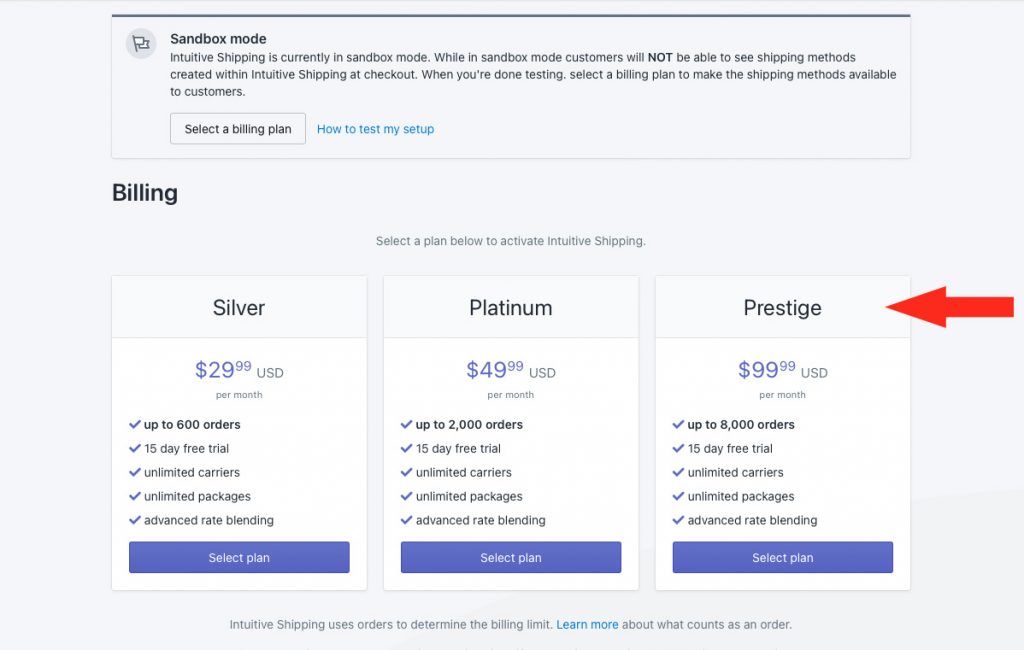This screenshot has height=650, width=1024.
Task: Click the red arrow pointing at Prestige
Action: (950, 306)
